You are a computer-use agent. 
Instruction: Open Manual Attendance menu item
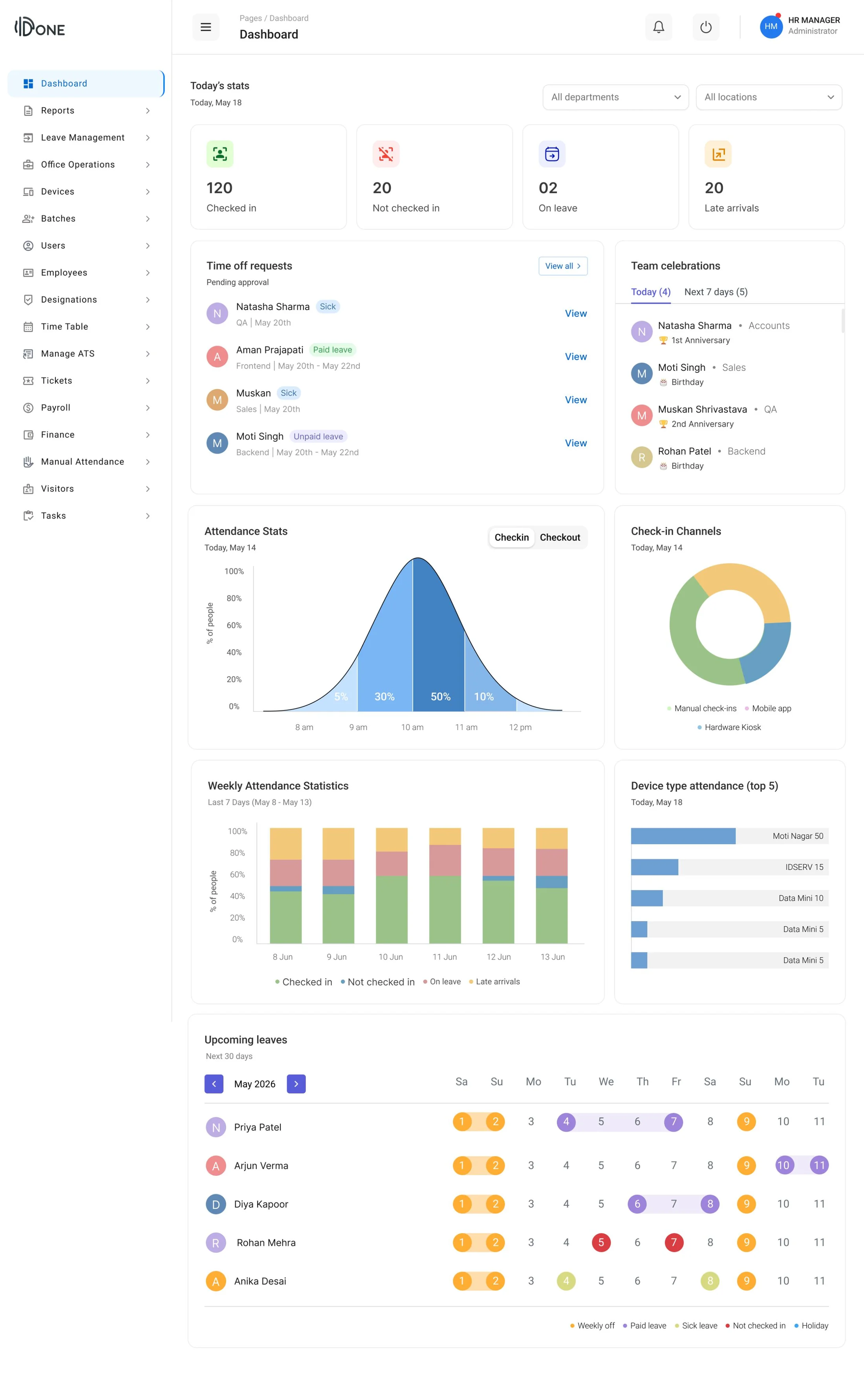(x=86, y=462)
